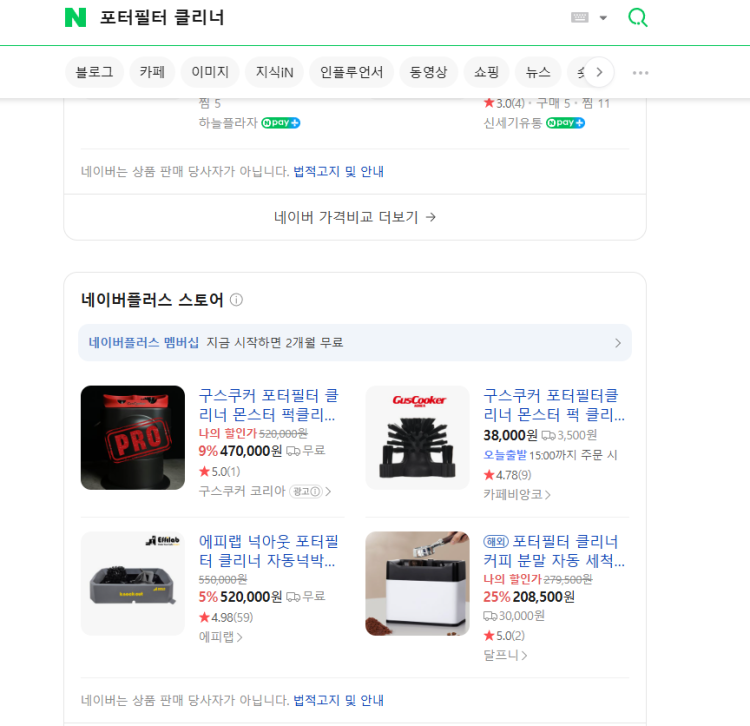Open the 지식IN tab
Viewport: 750px width, 726px height.
274,72
